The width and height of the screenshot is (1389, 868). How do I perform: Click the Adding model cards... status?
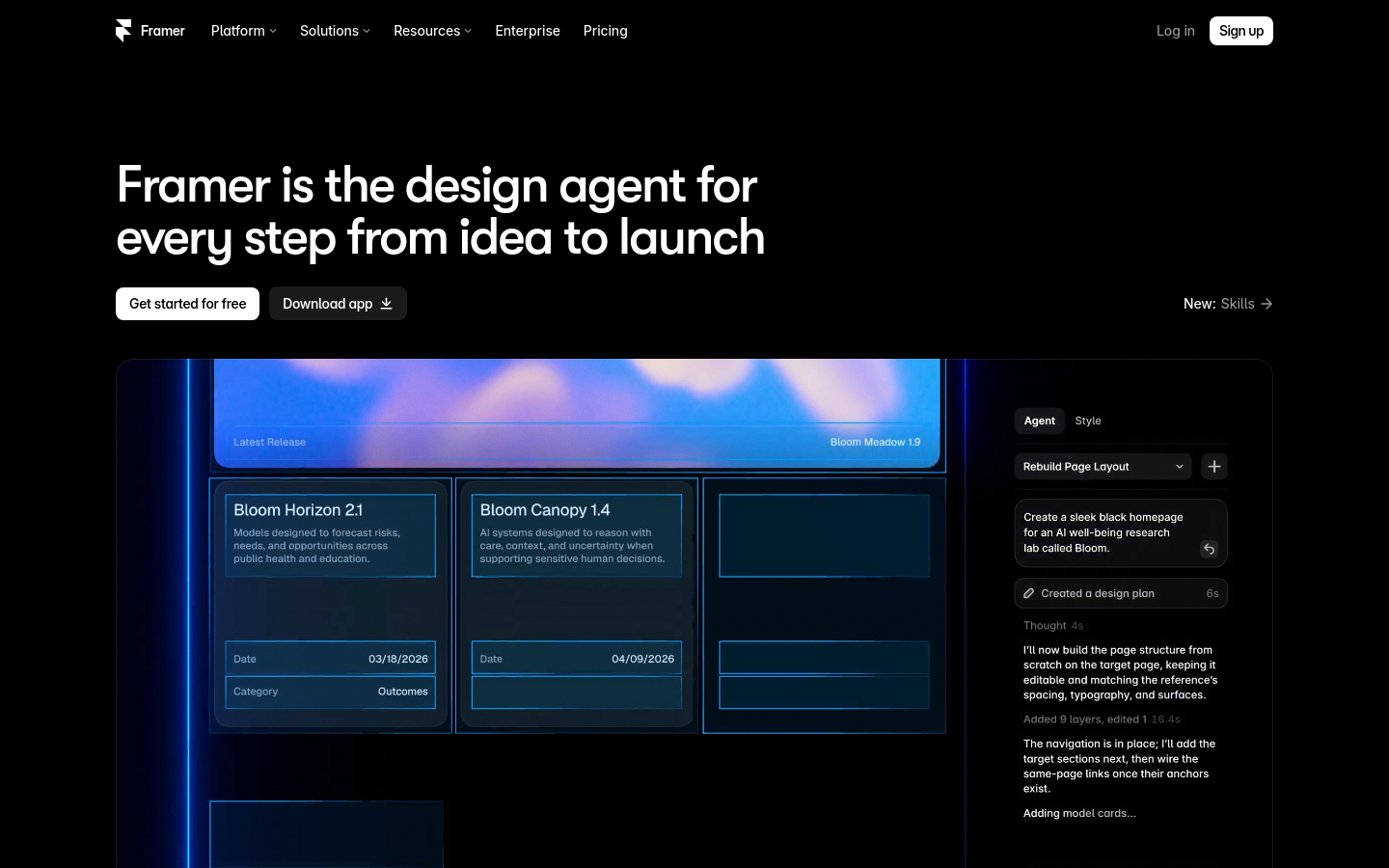(1079, 813)
